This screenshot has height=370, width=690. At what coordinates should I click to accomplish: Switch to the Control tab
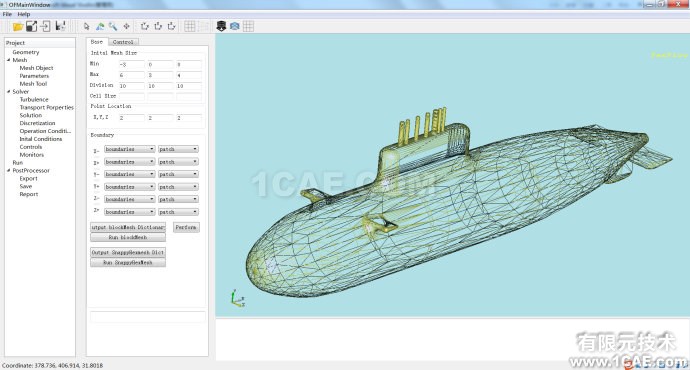[x=123, y=42]
